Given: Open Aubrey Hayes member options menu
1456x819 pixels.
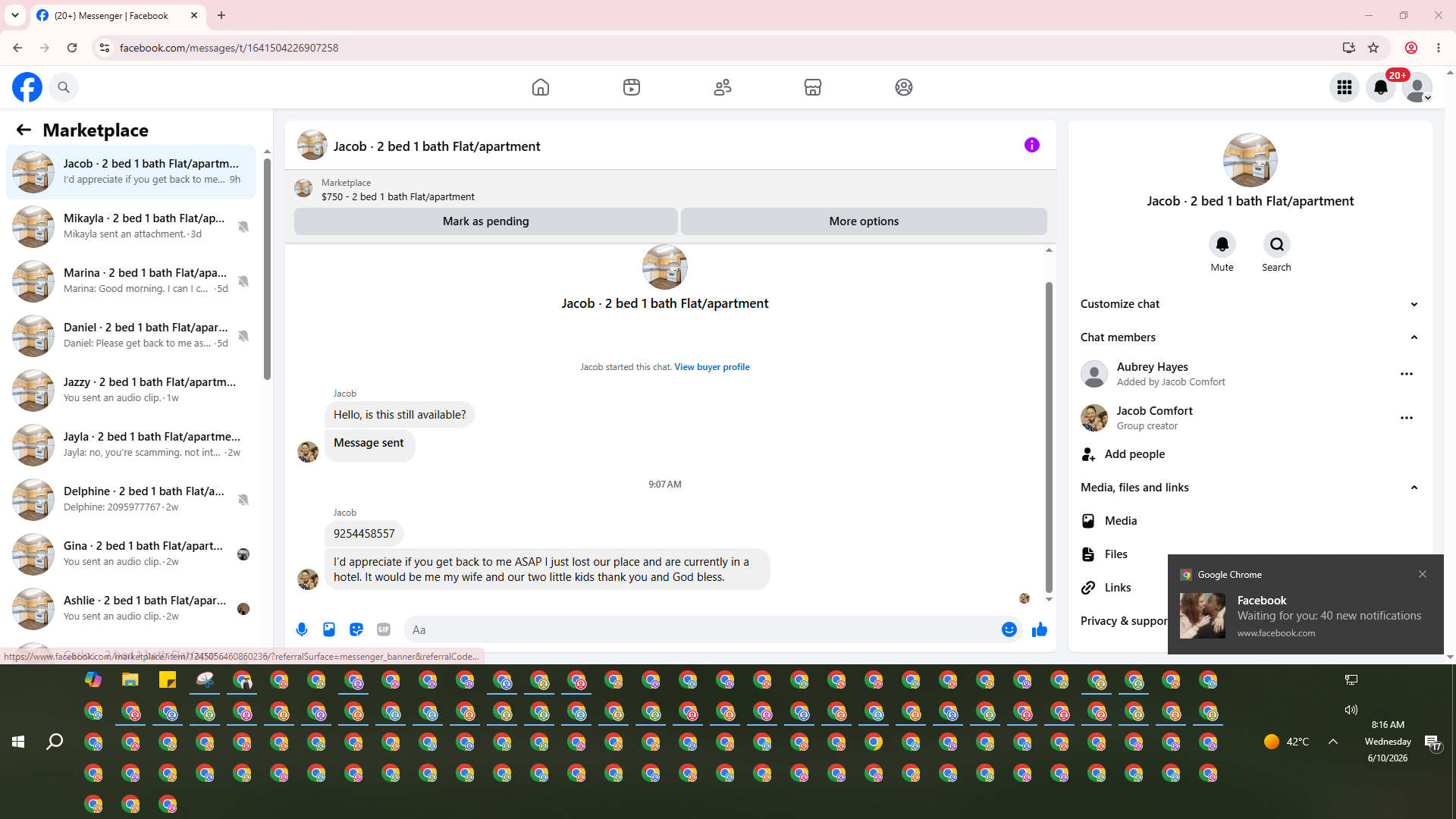Looking at the screenshot, I should click(1407, 374).
